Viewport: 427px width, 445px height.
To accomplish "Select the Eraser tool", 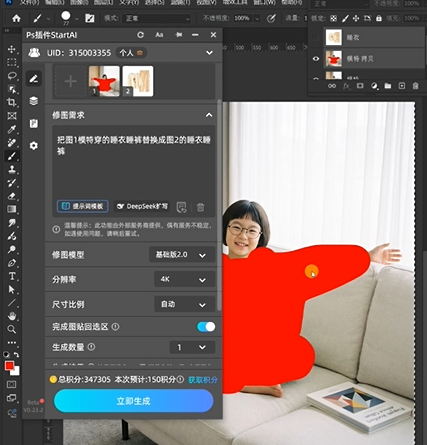I will click(x=12, y=196).
